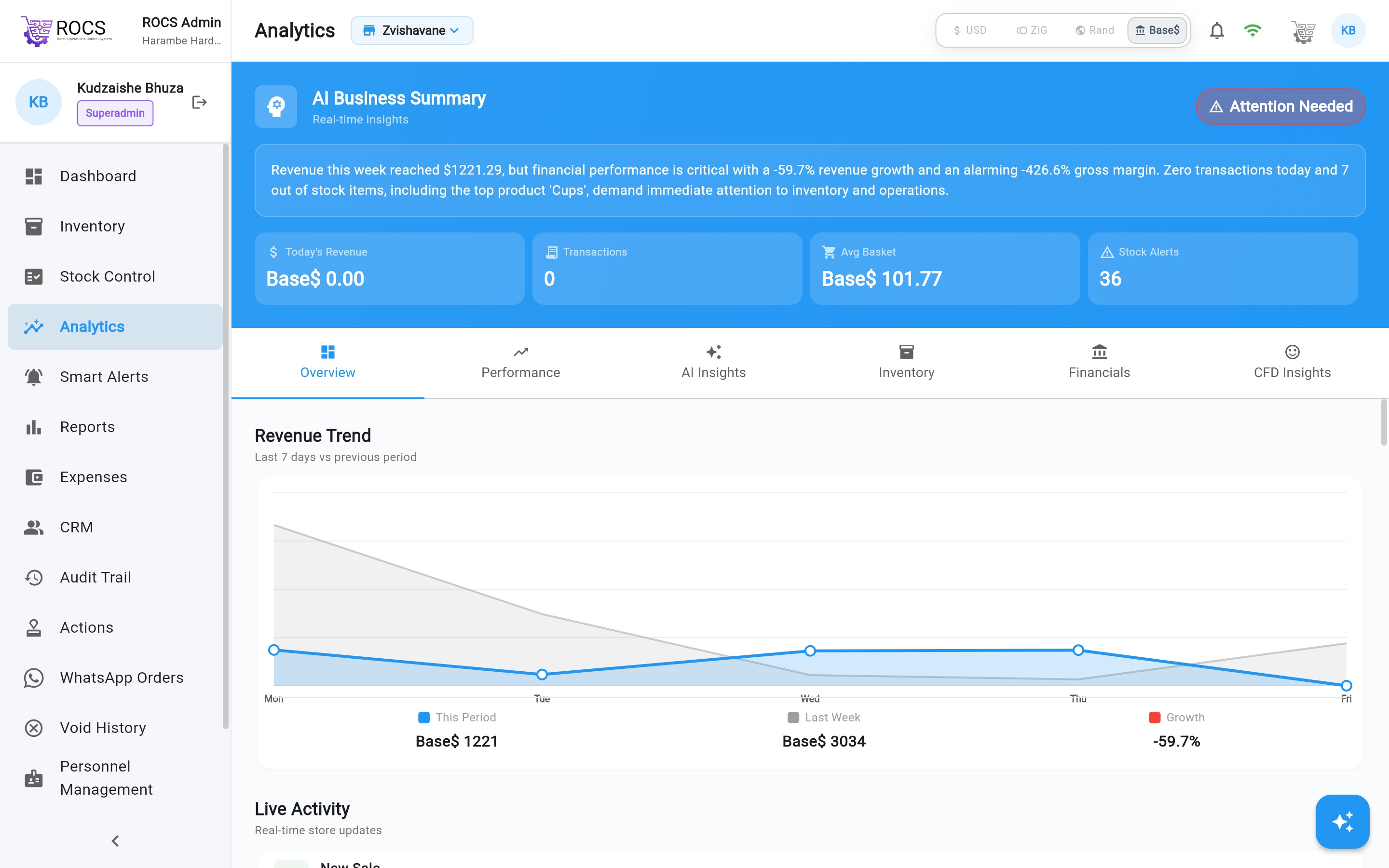Click the Stock Alerts 36 card
This screenshot has height=868, width=1389.
click(1223, 269)
